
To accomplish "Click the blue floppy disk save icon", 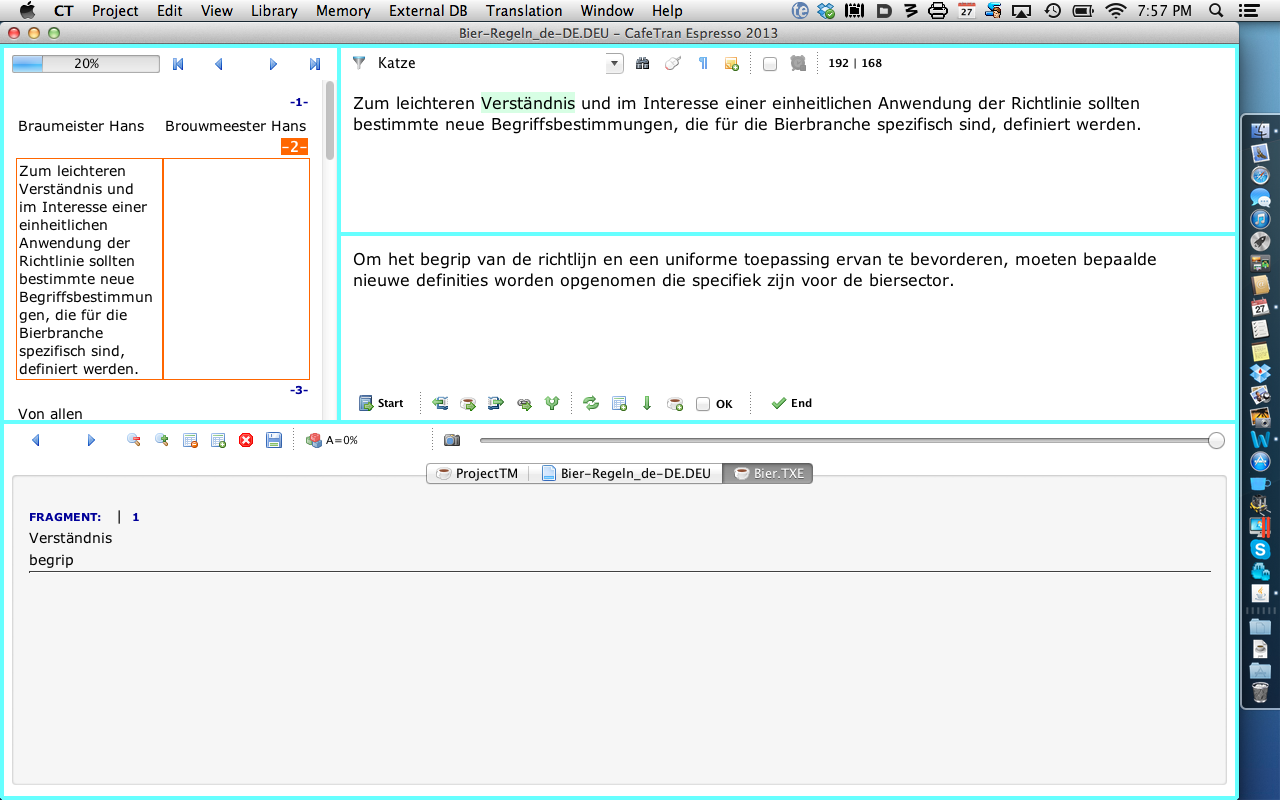I will [274, 440].
